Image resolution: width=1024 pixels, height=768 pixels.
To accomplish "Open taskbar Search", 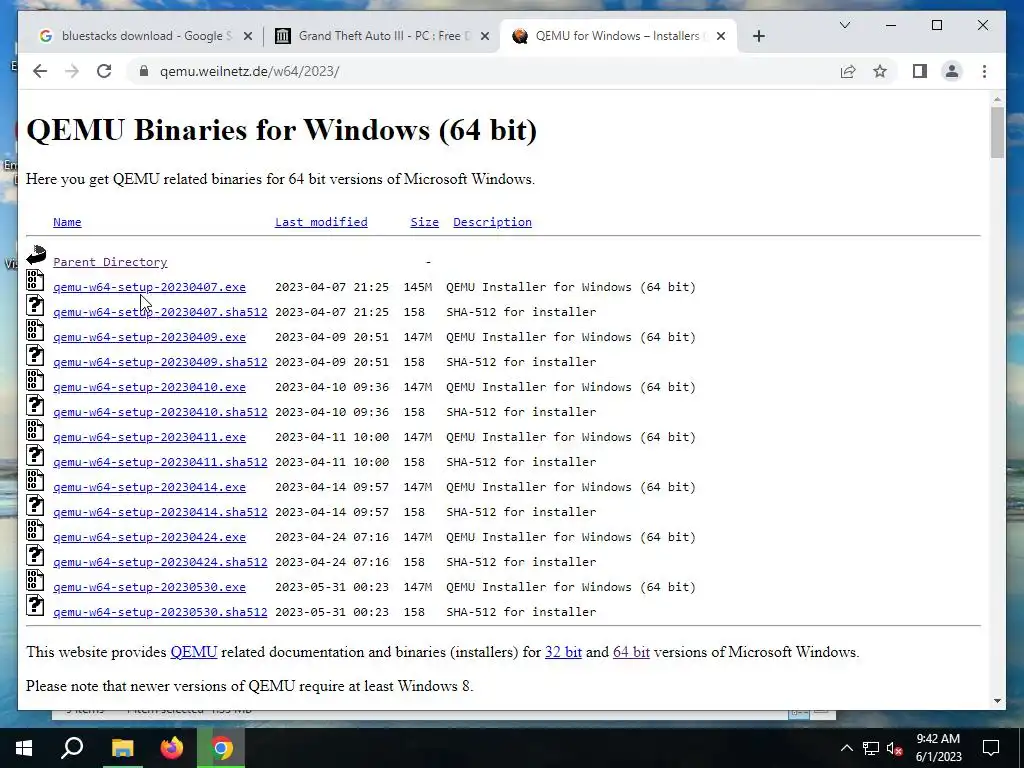I will pos(72,748).
